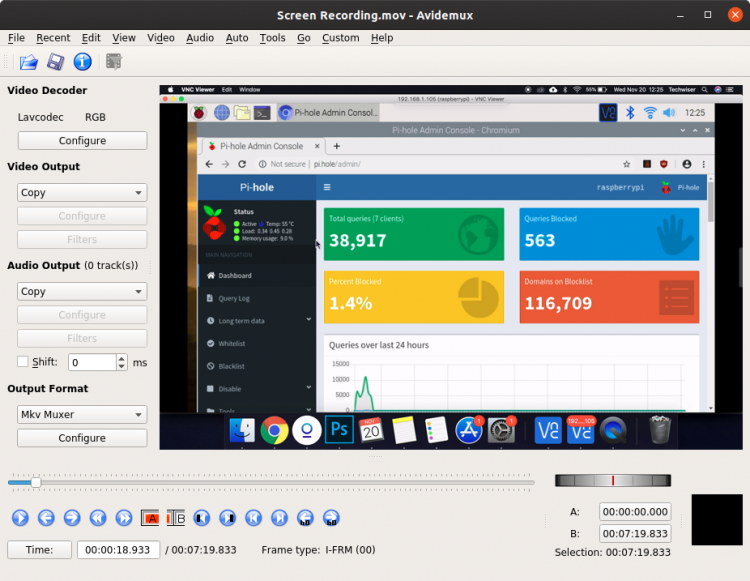Open the Auto menu

click(x=237, y=38)
